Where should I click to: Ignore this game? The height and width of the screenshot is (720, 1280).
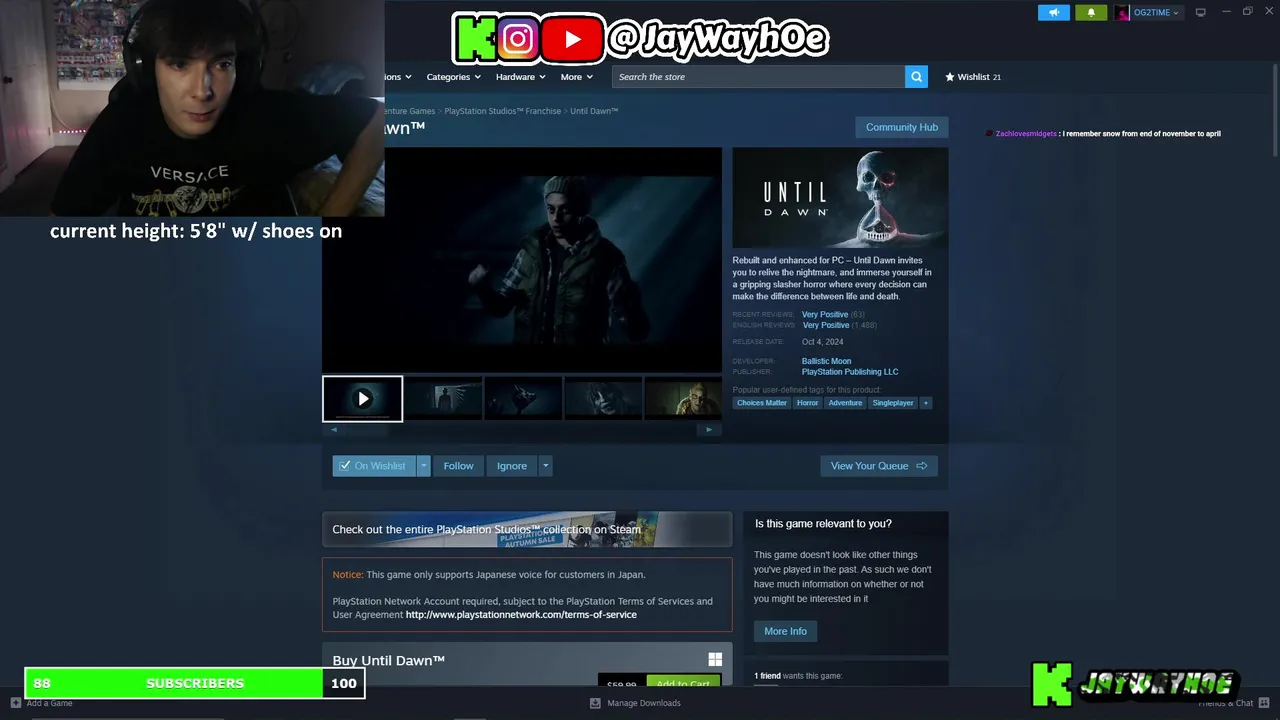[512, 466]
